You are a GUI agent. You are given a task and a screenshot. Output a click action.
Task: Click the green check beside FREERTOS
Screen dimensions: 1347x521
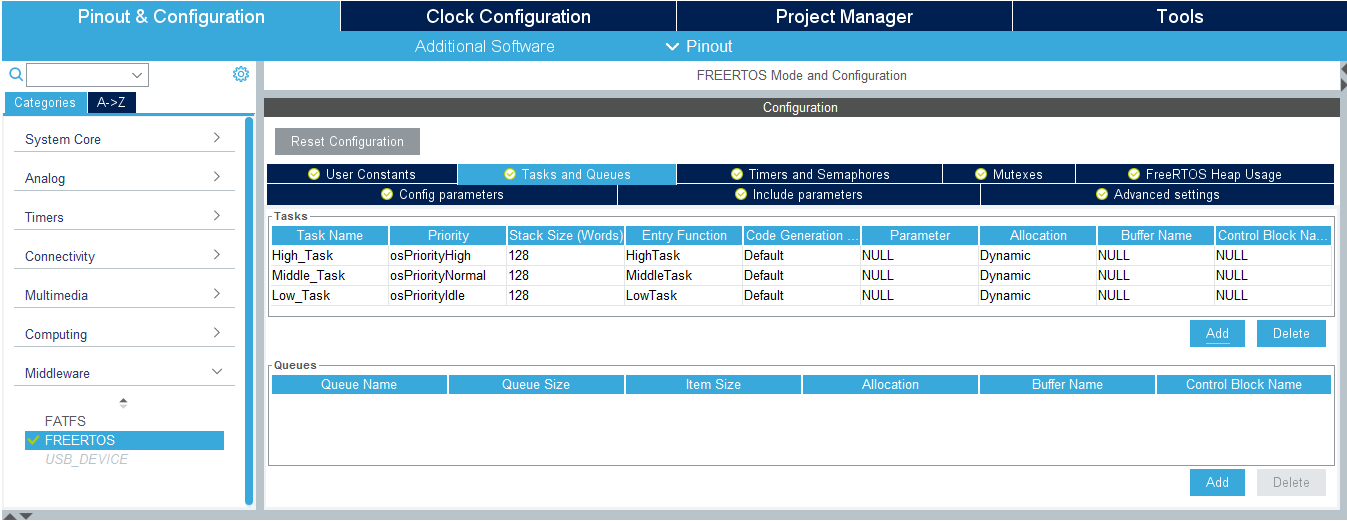(x=34, y=440)
